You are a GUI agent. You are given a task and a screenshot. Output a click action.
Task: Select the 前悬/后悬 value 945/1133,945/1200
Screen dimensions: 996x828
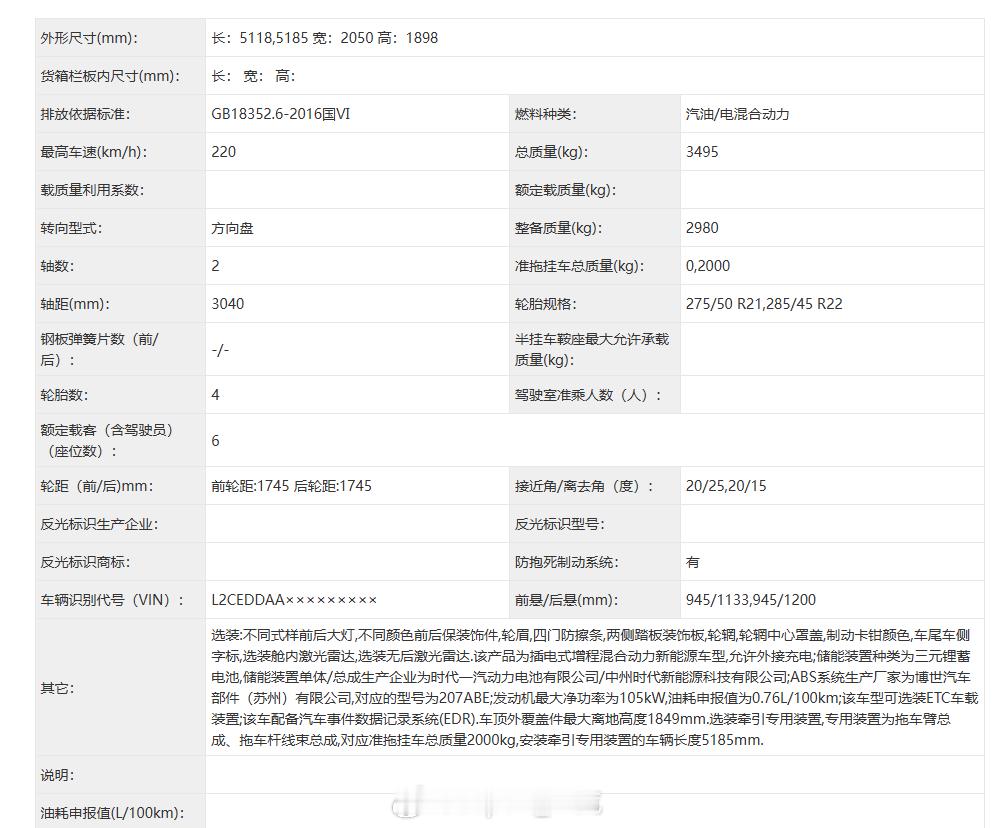(x=750, y=600)
